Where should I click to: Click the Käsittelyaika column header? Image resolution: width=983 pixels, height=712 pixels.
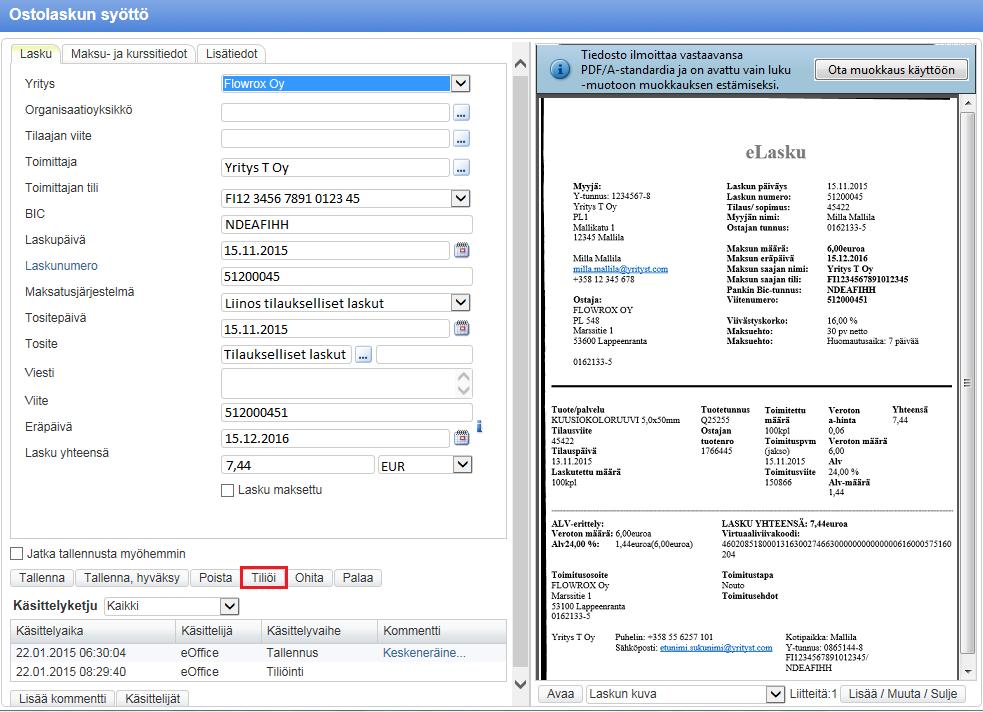pos(93,631)
